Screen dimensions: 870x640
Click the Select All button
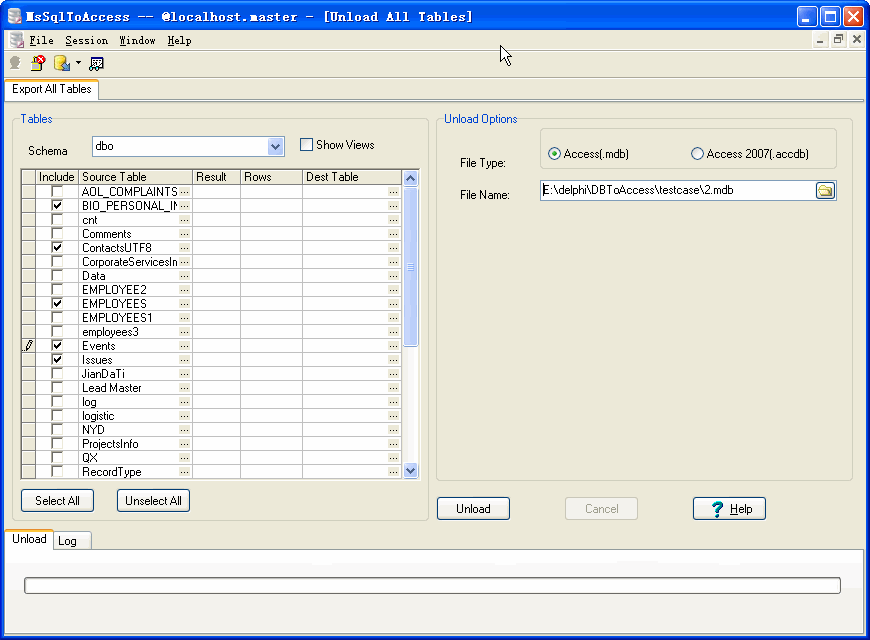(57, 501)
